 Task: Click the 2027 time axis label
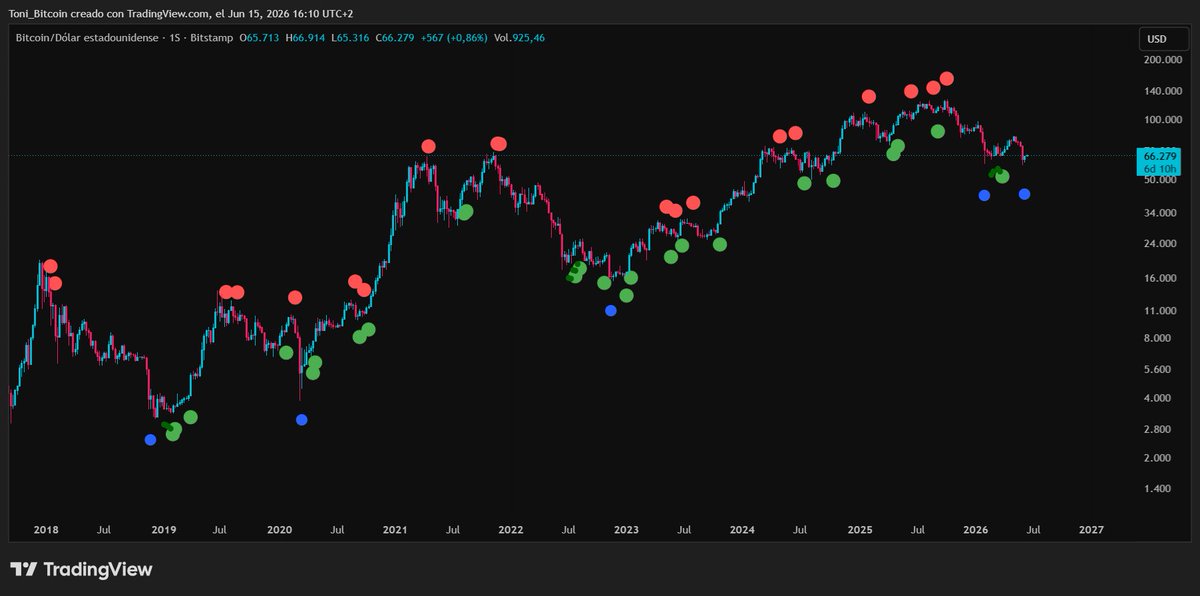pos(1091,530)
